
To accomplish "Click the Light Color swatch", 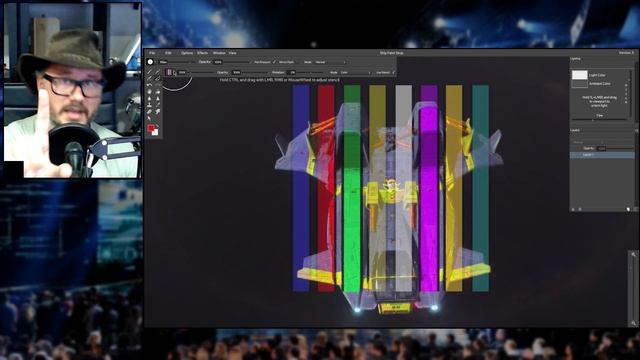I will click(579, 75).
